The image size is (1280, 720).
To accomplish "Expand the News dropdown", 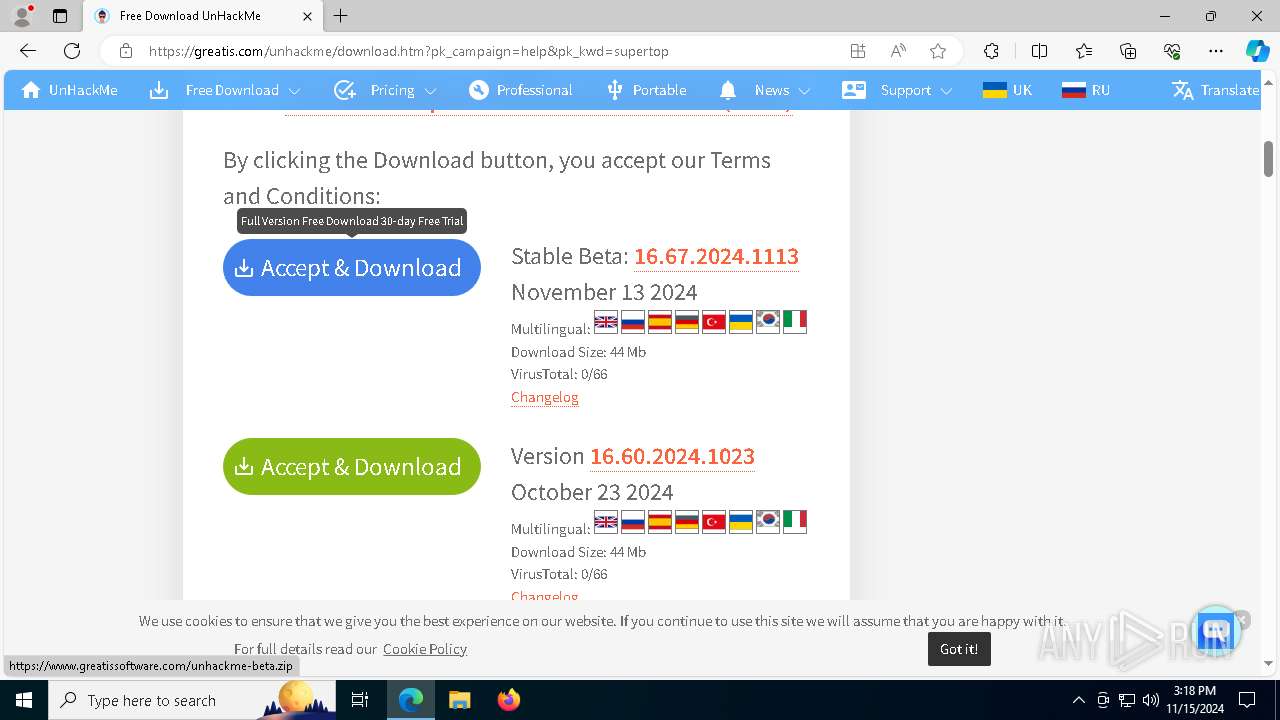I will point(765,90).
